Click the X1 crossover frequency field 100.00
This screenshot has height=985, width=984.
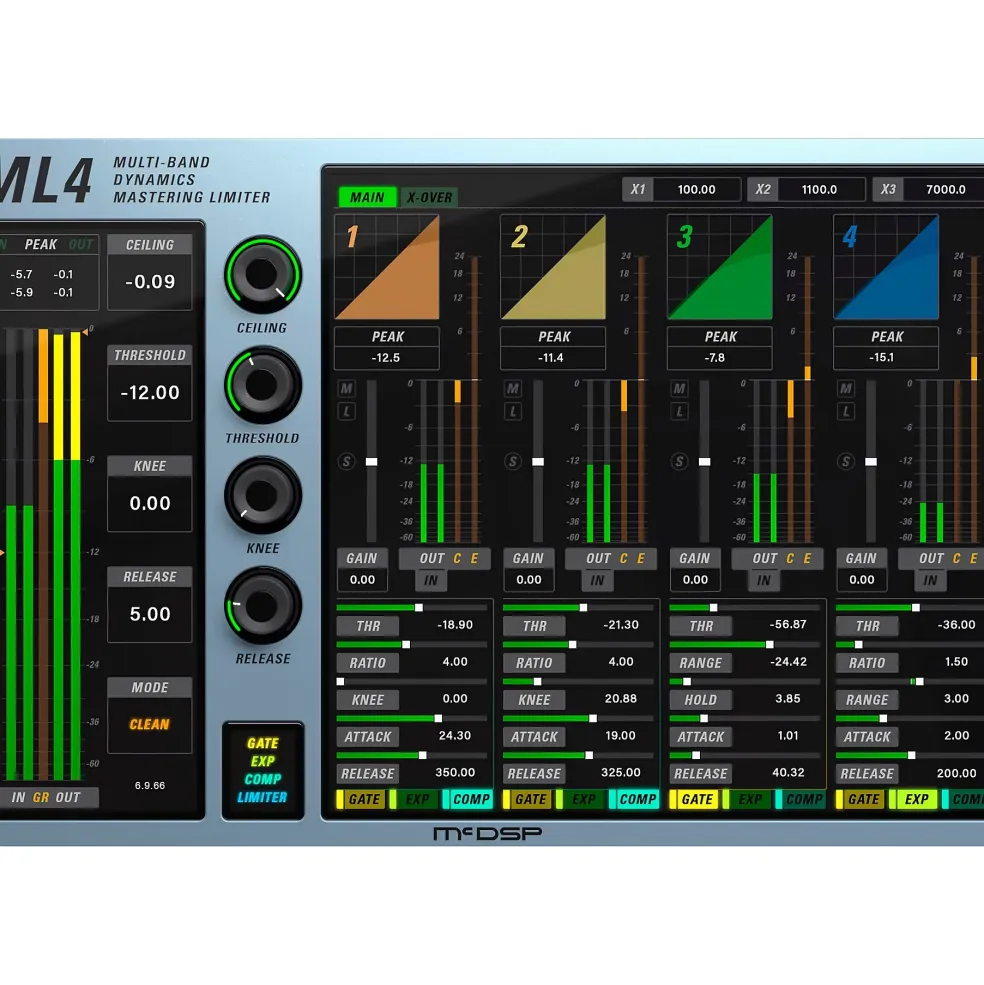click(x=696, y=189)
